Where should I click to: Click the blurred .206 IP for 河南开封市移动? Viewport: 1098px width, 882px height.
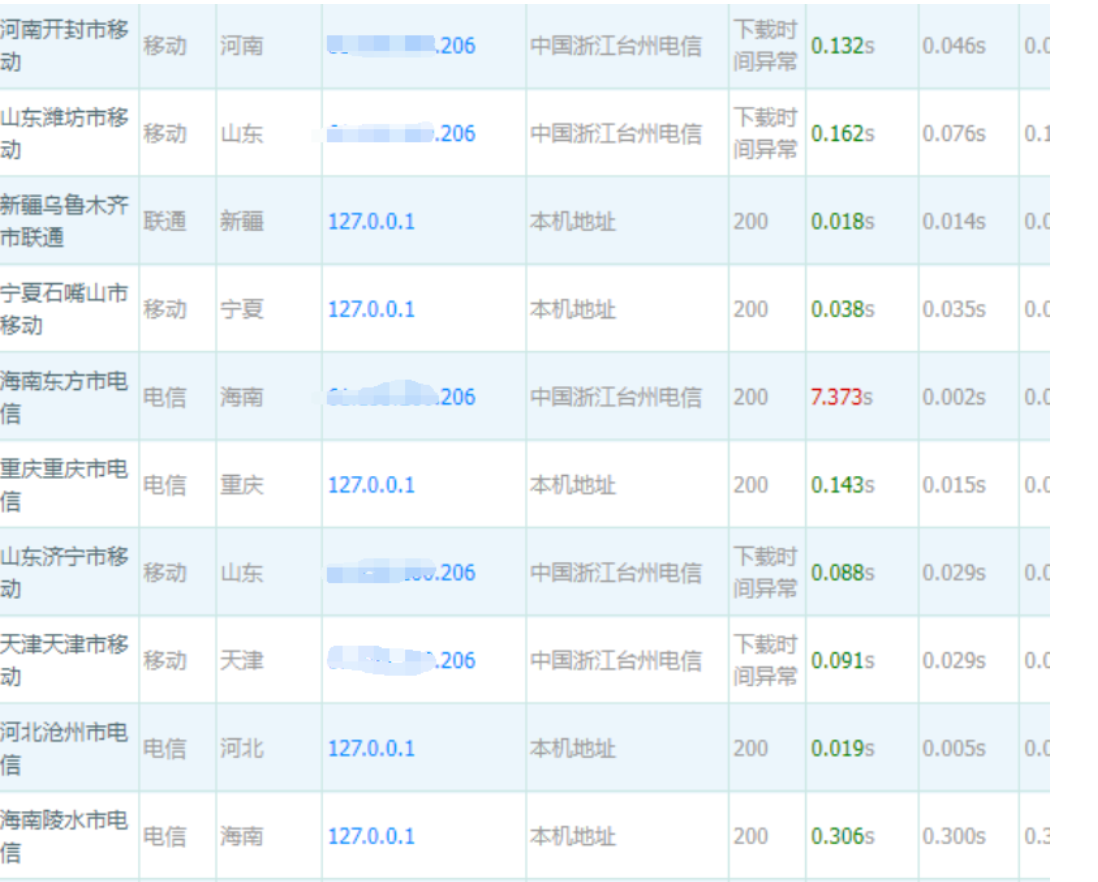click(x=402, y=46)
